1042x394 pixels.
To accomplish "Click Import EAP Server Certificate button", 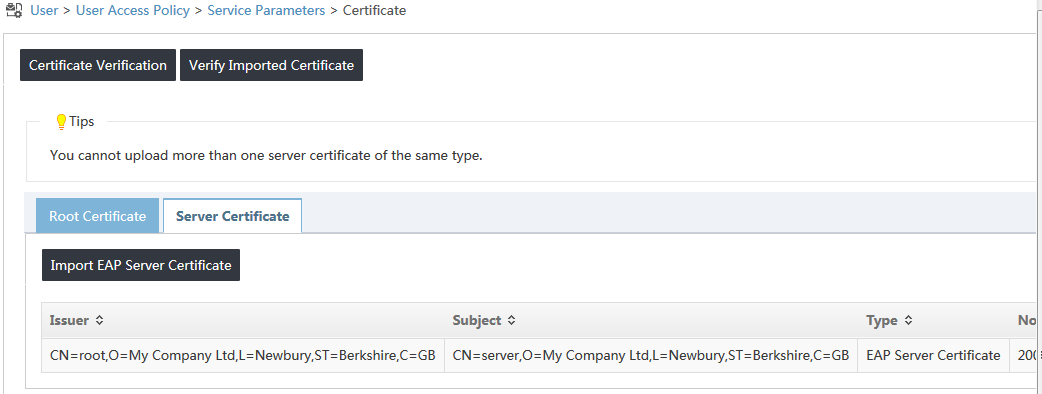I will pyautogui.click(x=141, y=265).
